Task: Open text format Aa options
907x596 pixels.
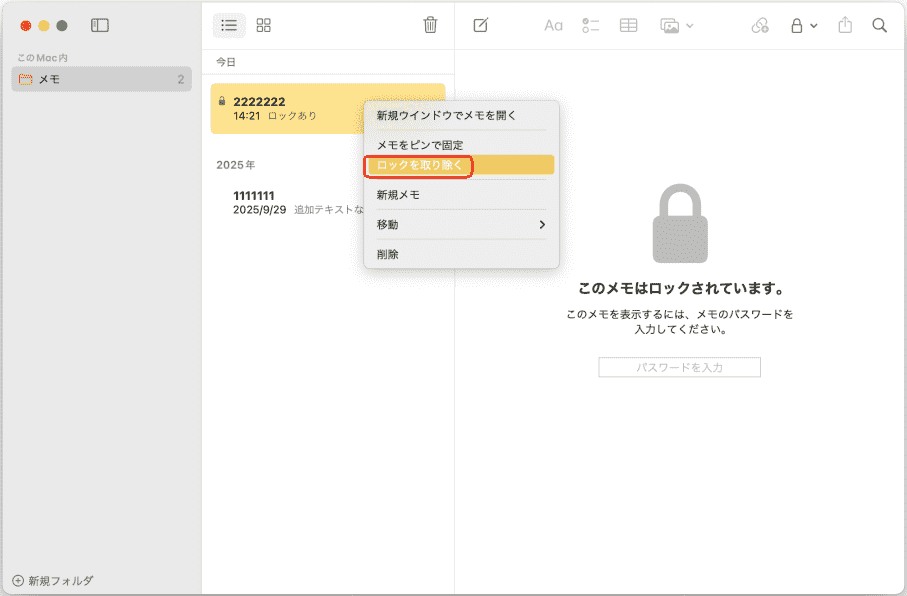Action: coord(553,25)
